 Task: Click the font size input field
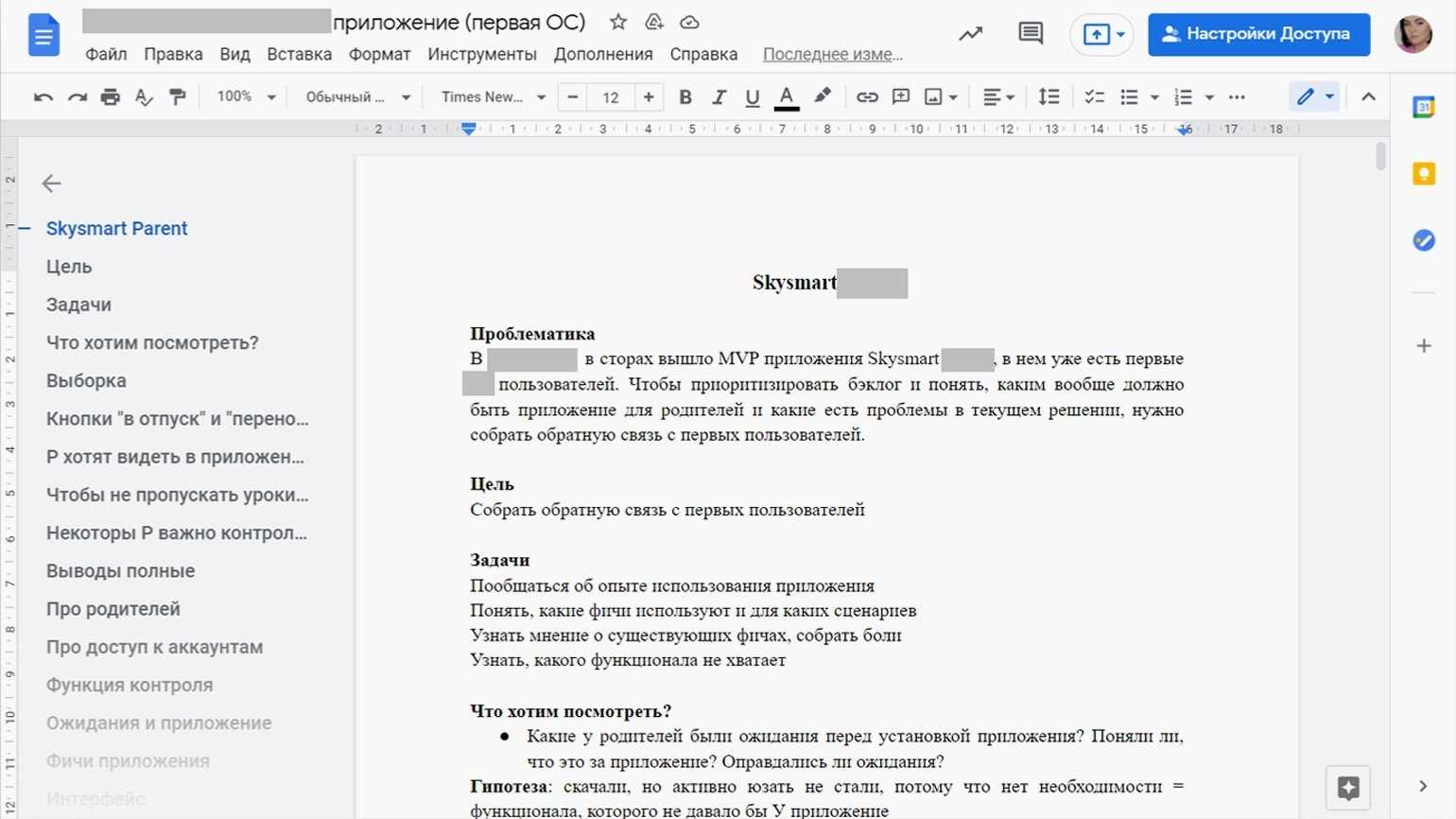pyautogui.click(x=611, y=97)
